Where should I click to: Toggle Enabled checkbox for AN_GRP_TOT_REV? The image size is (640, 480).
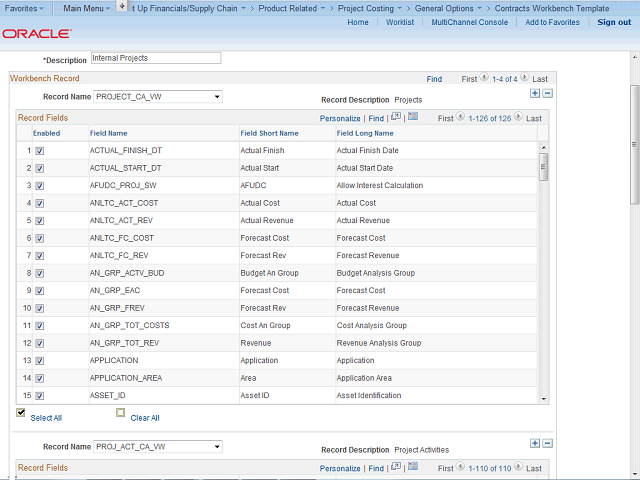click(40, 344)
